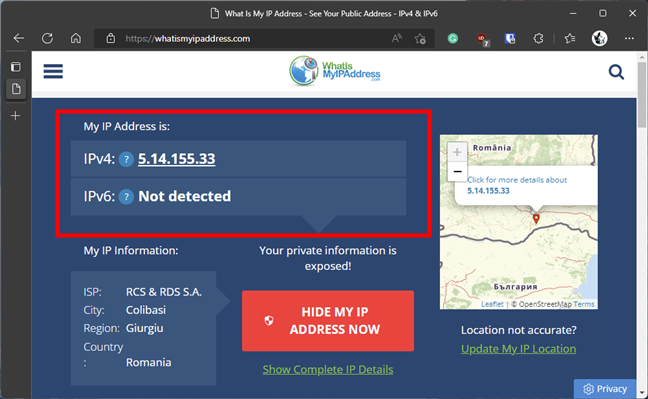
Task: Click the IPv6 help question mark
Action: (x=126, y=197)
